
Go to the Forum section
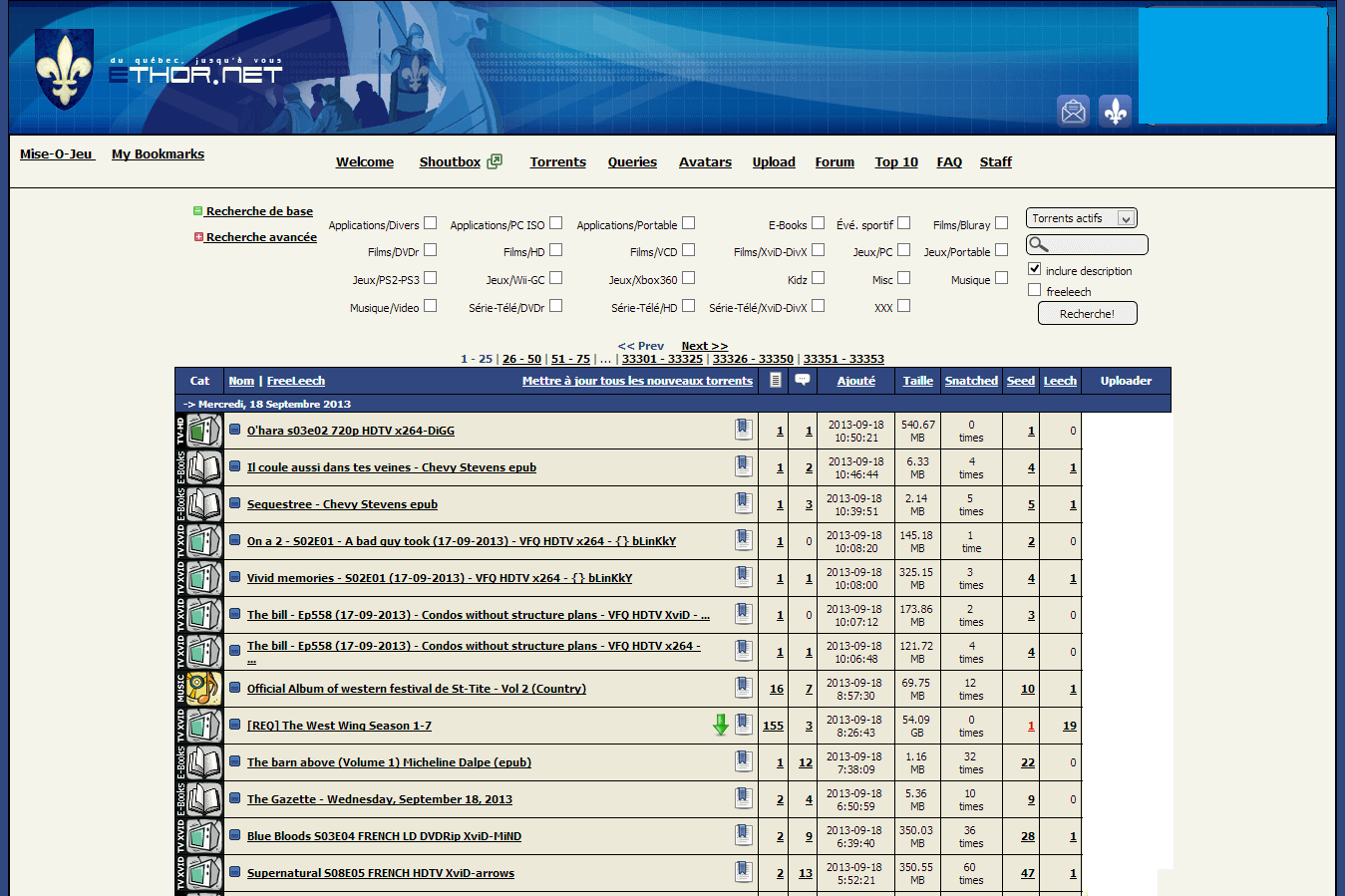pos(835,162)
